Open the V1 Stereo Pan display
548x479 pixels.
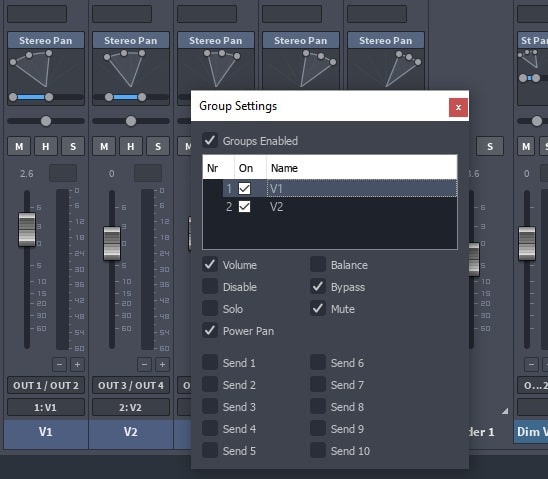point(46,69)
